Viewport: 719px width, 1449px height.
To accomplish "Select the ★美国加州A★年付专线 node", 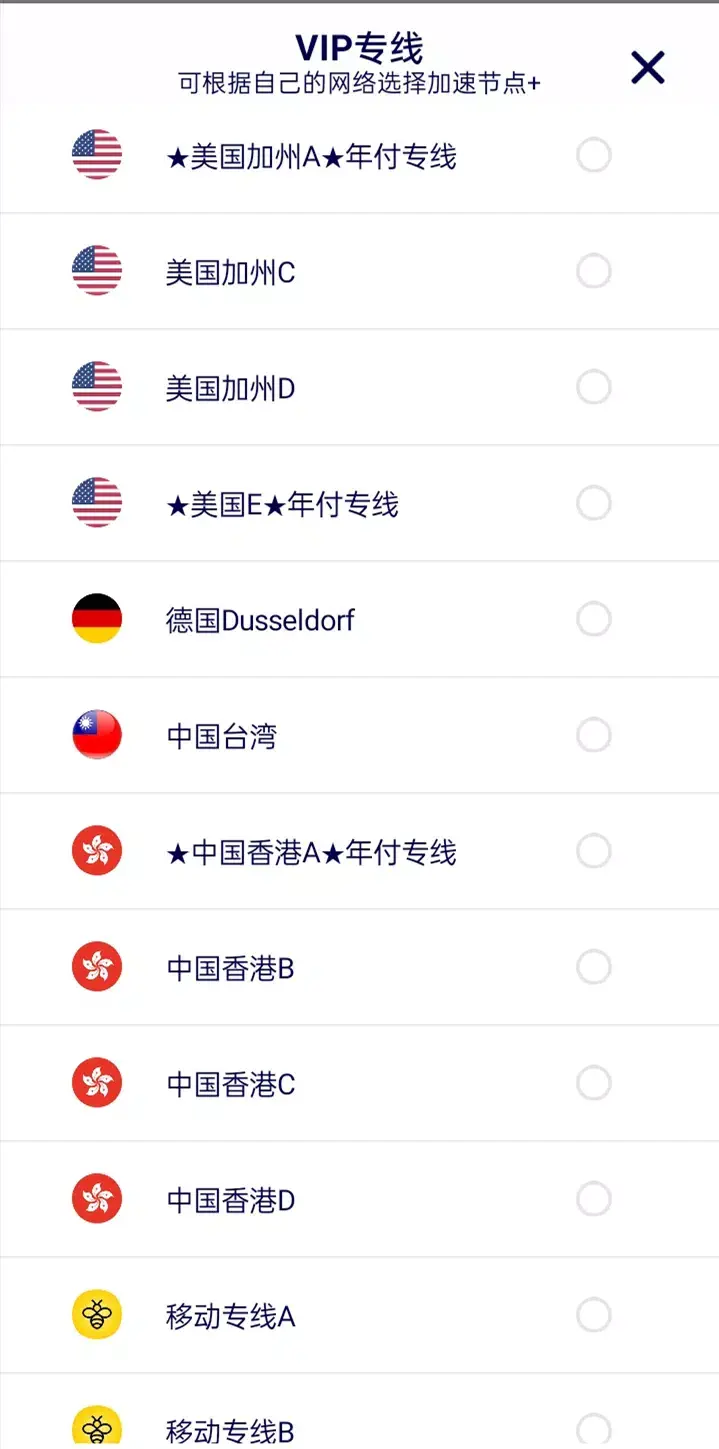I will [x=312, y=155].
